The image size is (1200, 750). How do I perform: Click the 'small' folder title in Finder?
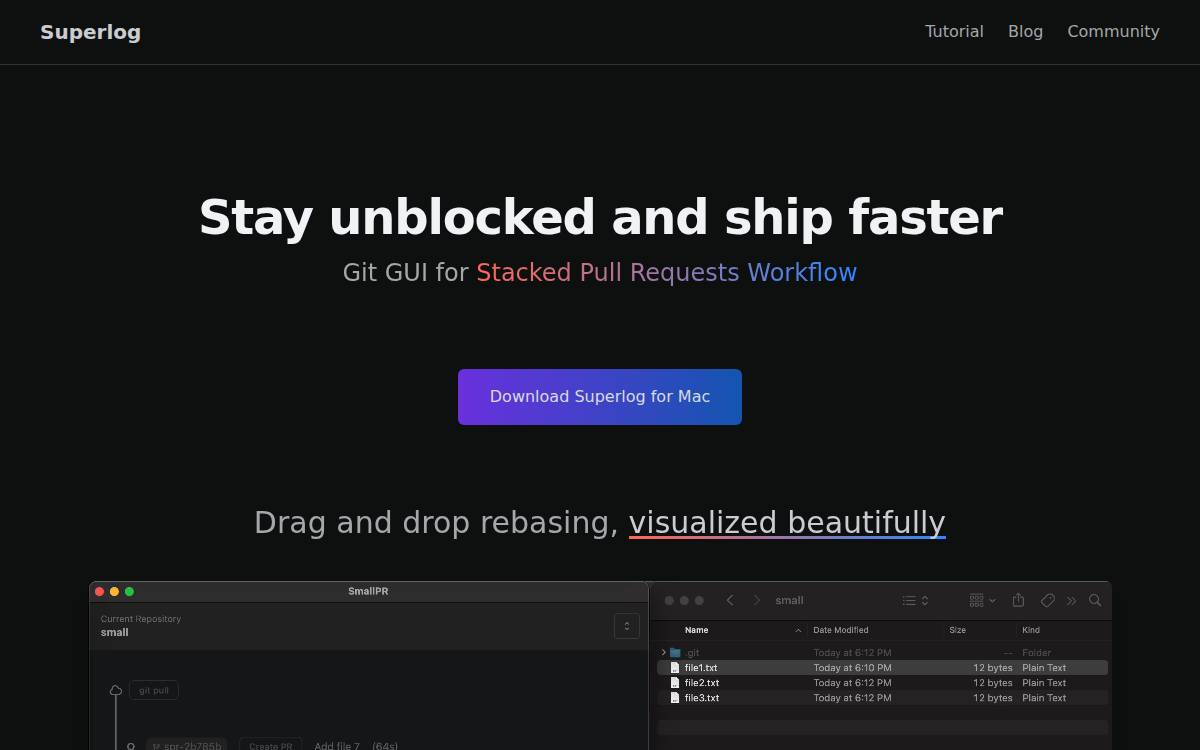coord(789,600)
